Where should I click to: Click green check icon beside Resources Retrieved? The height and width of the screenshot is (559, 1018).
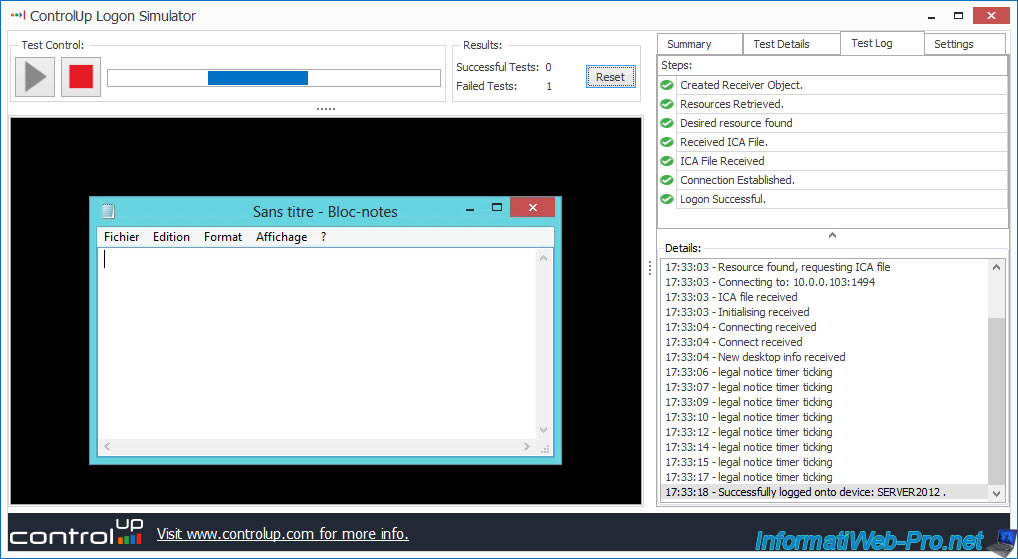(667, 104)
